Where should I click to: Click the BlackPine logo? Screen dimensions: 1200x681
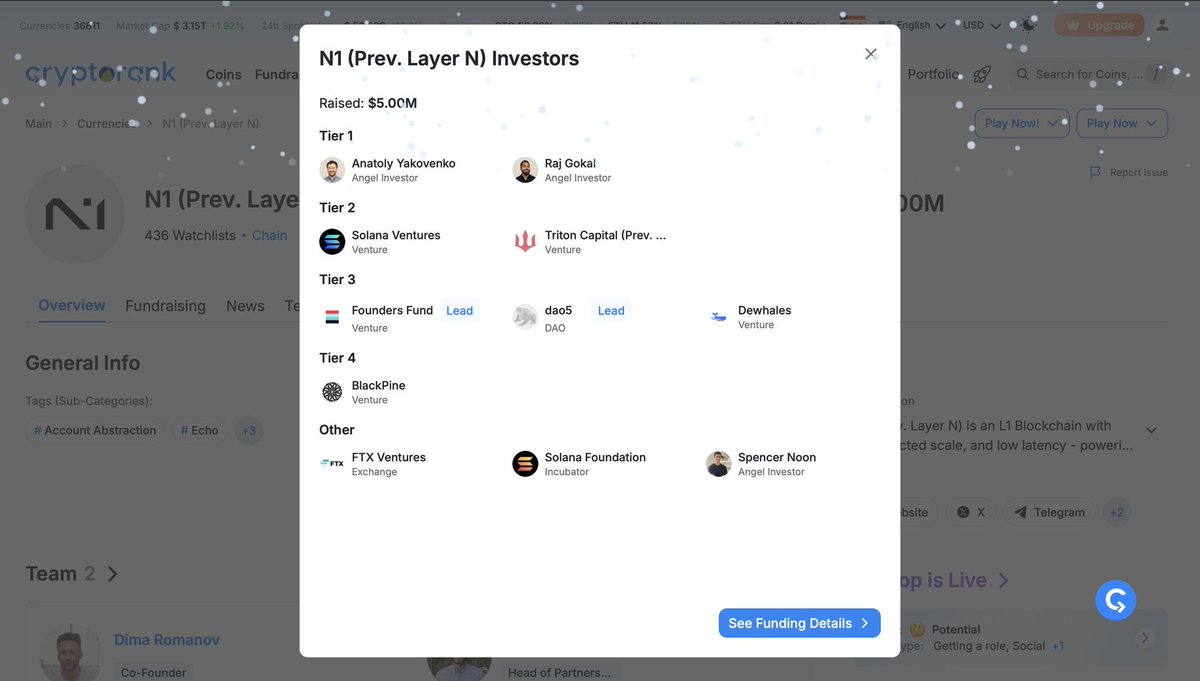click(332, 392)
